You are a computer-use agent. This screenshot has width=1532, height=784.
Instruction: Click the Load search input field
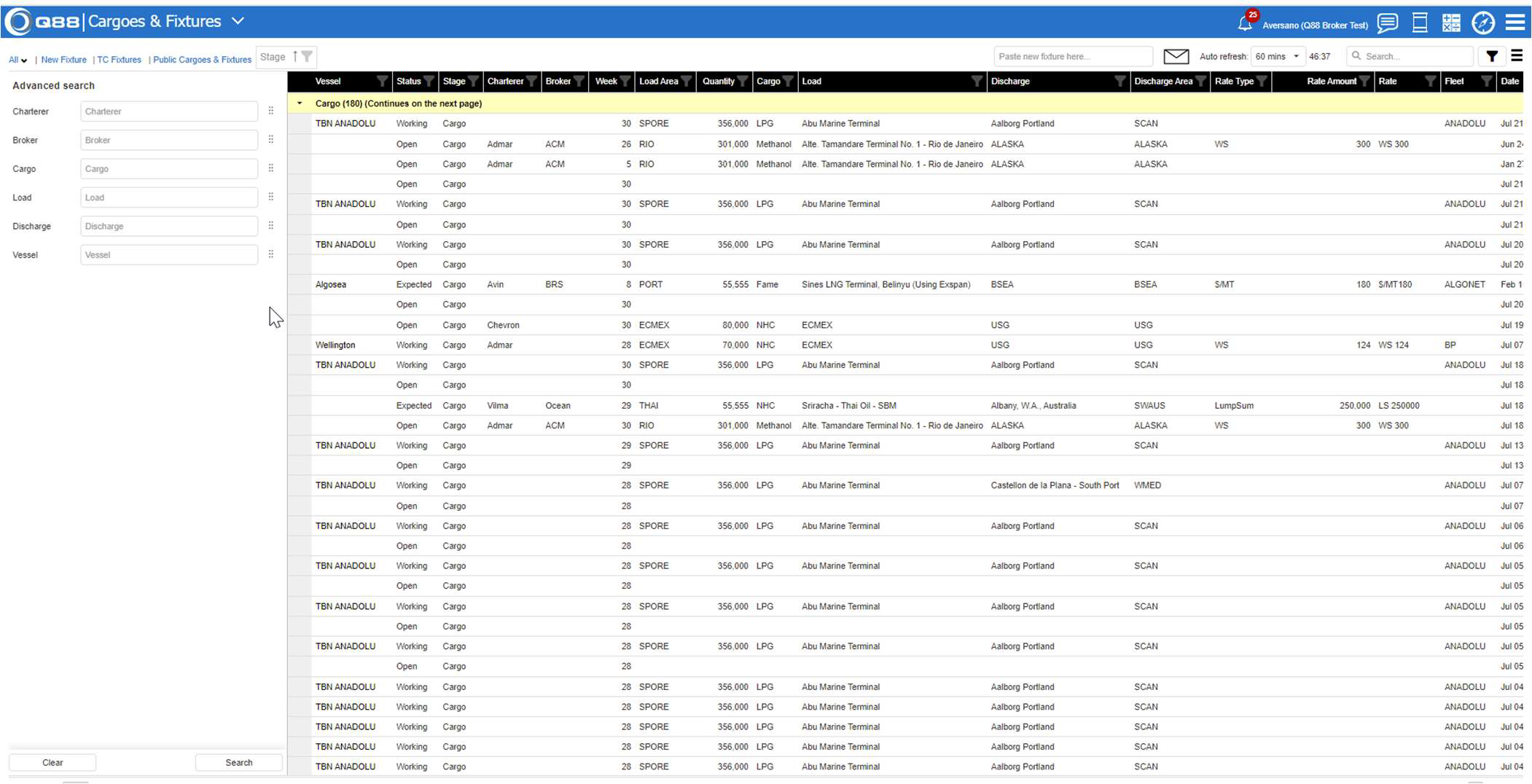[x=168, y=197]
